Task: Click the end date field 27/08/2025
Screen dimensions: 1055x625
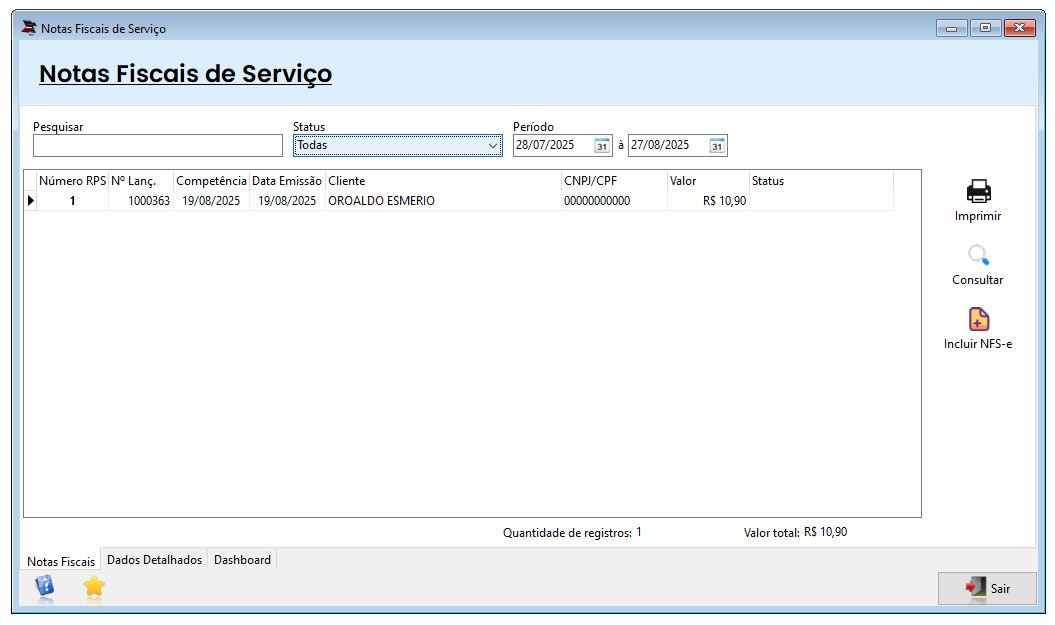Action: pyautogui.click(x=666, y=145)
